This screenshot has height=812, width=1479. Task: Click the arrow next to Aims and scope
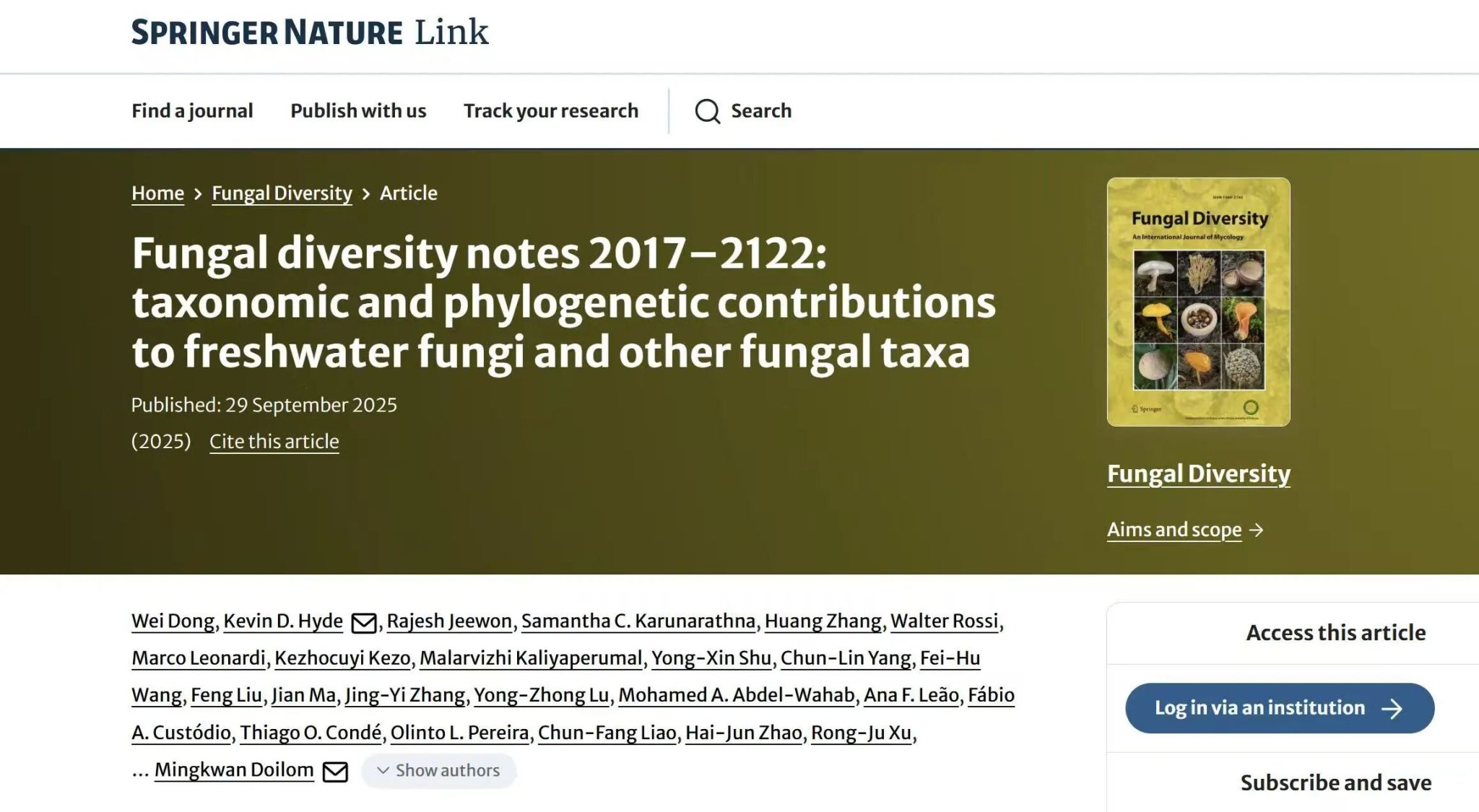(1257, 531)
